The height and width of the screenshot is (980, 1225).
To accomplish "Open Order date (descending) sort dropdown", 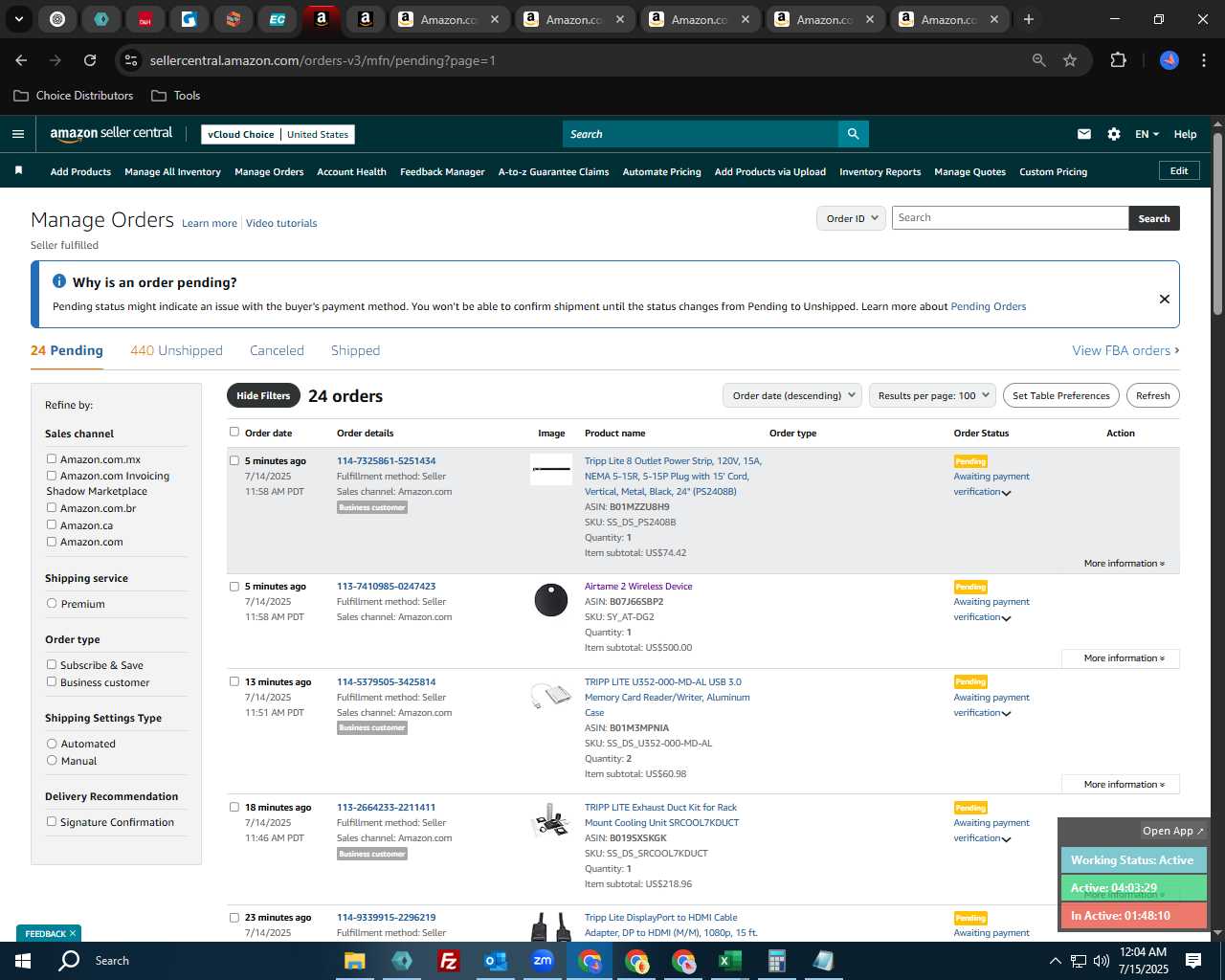I will [x=791, y=395].
